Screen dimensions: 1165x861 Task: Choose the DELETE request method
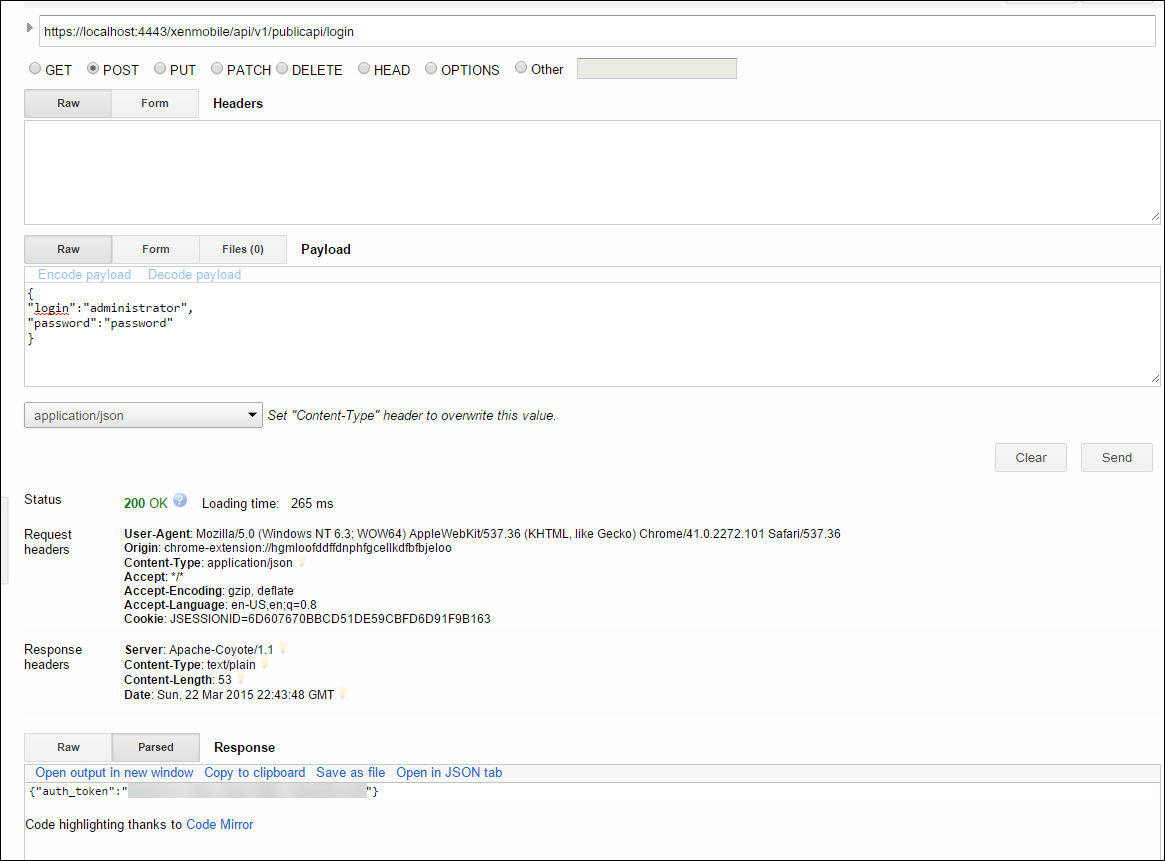(x=282, y=70)
